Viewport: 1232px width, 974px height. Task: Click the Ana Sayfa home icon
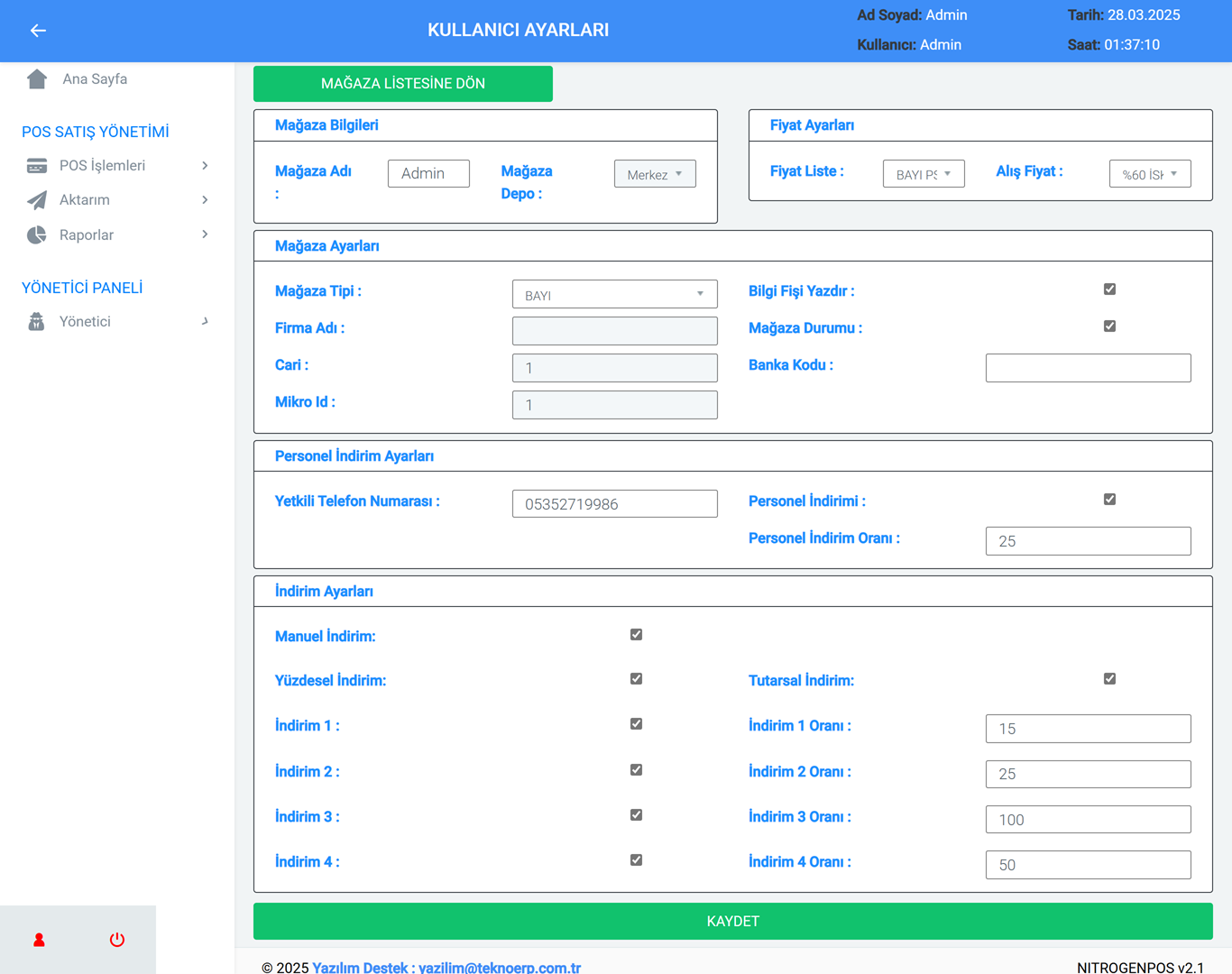pyautogui.click(x=37, y=79)
